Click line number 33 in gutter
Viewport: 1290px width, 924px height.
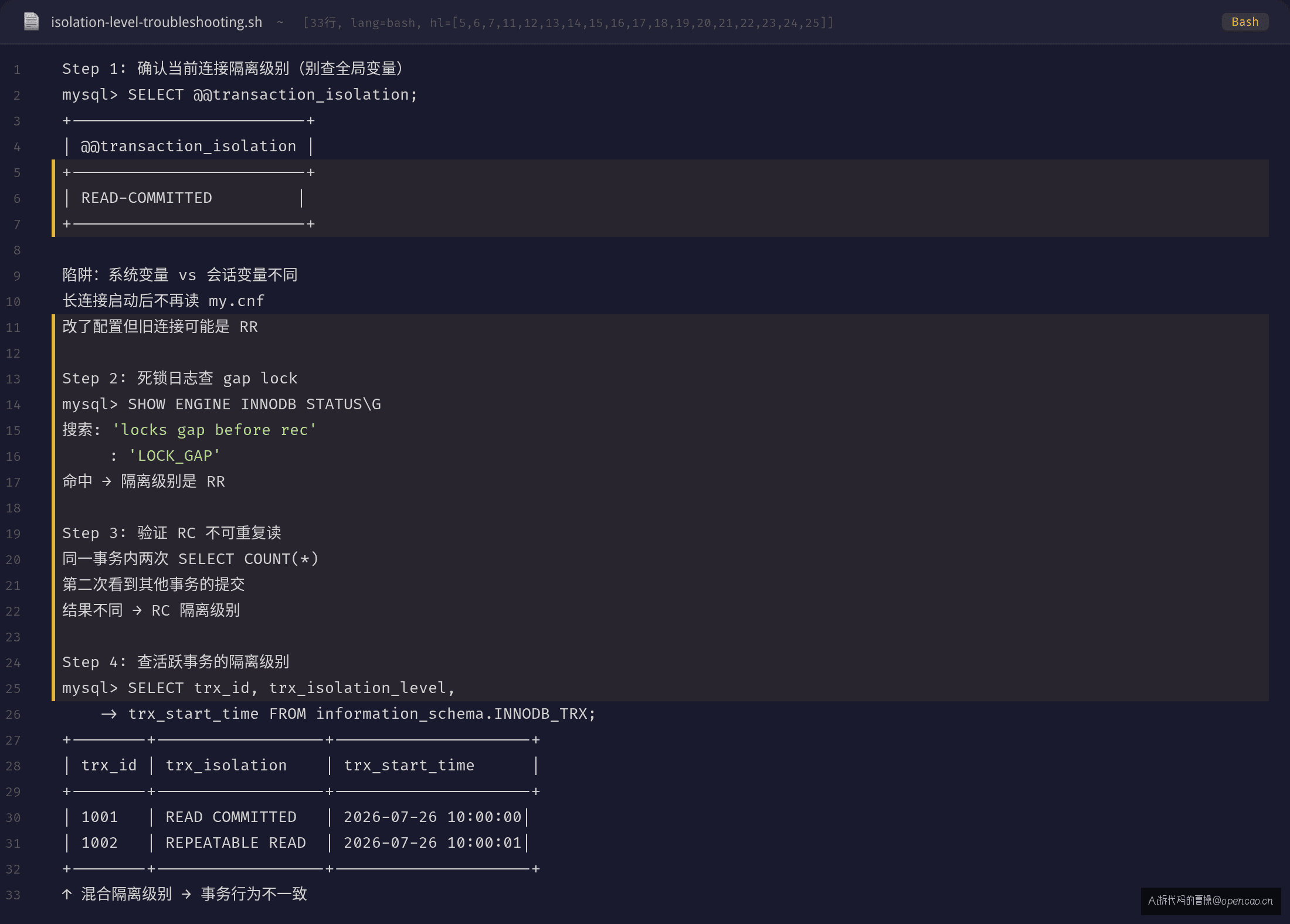pyautogui.click(x=13, y=895)
